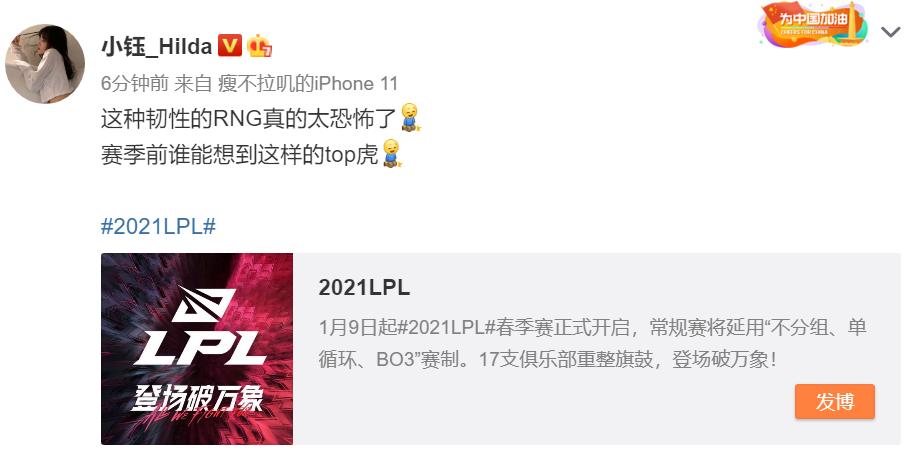Click the post text 赛季前谁能想到这样的top虎
921x451 pixels.
(240, 155)
